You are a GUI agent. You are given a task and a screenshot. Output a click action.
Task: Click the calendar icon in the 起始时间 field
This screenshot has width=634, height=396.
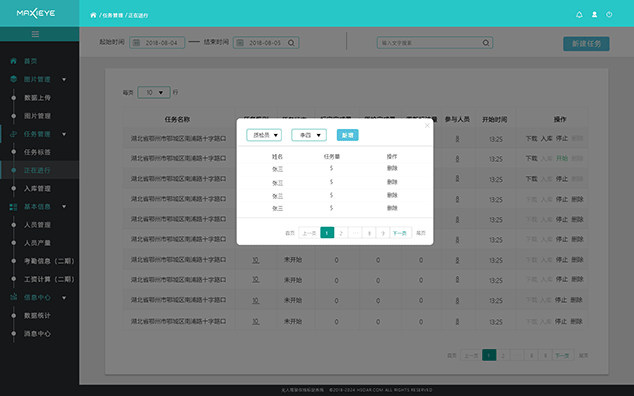tap(137, 42)
